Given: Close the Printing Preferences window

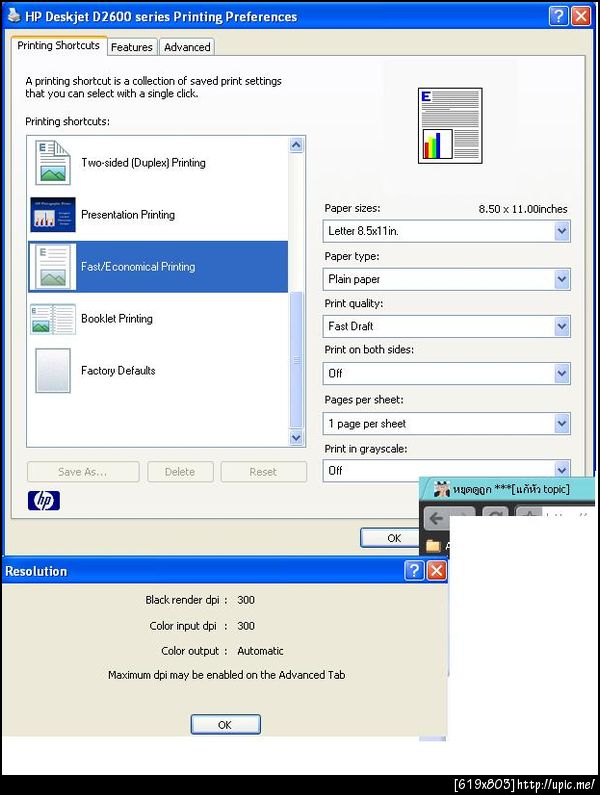Looking at the screenshot, I should point(581,16).
